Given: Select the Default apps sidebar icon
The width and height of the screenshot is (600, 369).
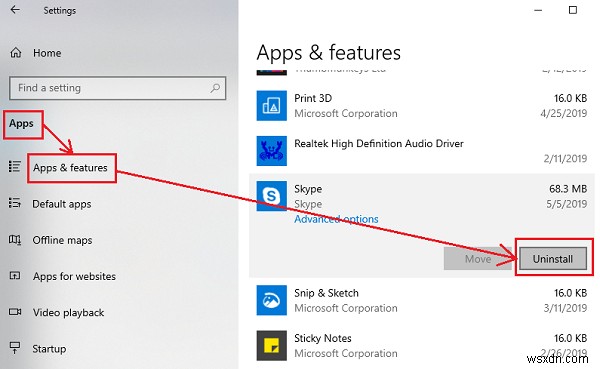Looking at the screenshot, I should pyautogui.click(x=15, y=203).
